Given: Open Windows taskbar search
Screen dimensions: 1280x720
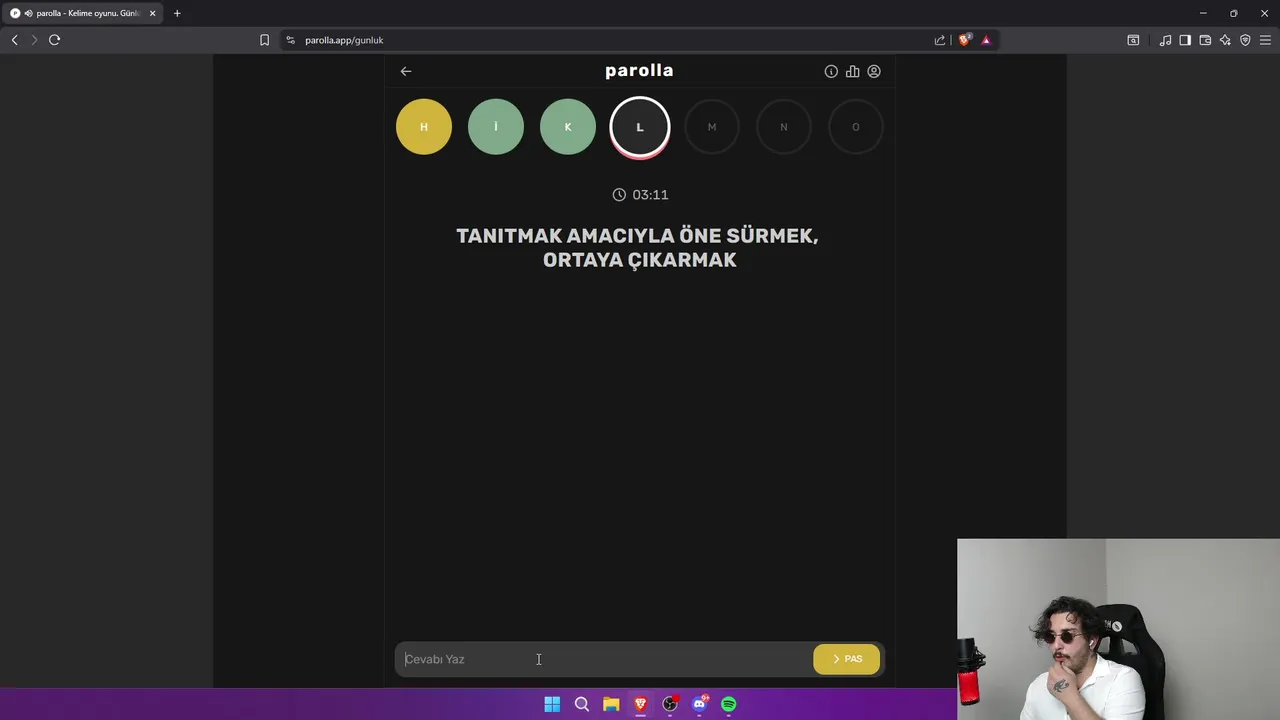Looking at the screenshot, I should [x=581, y=704].
